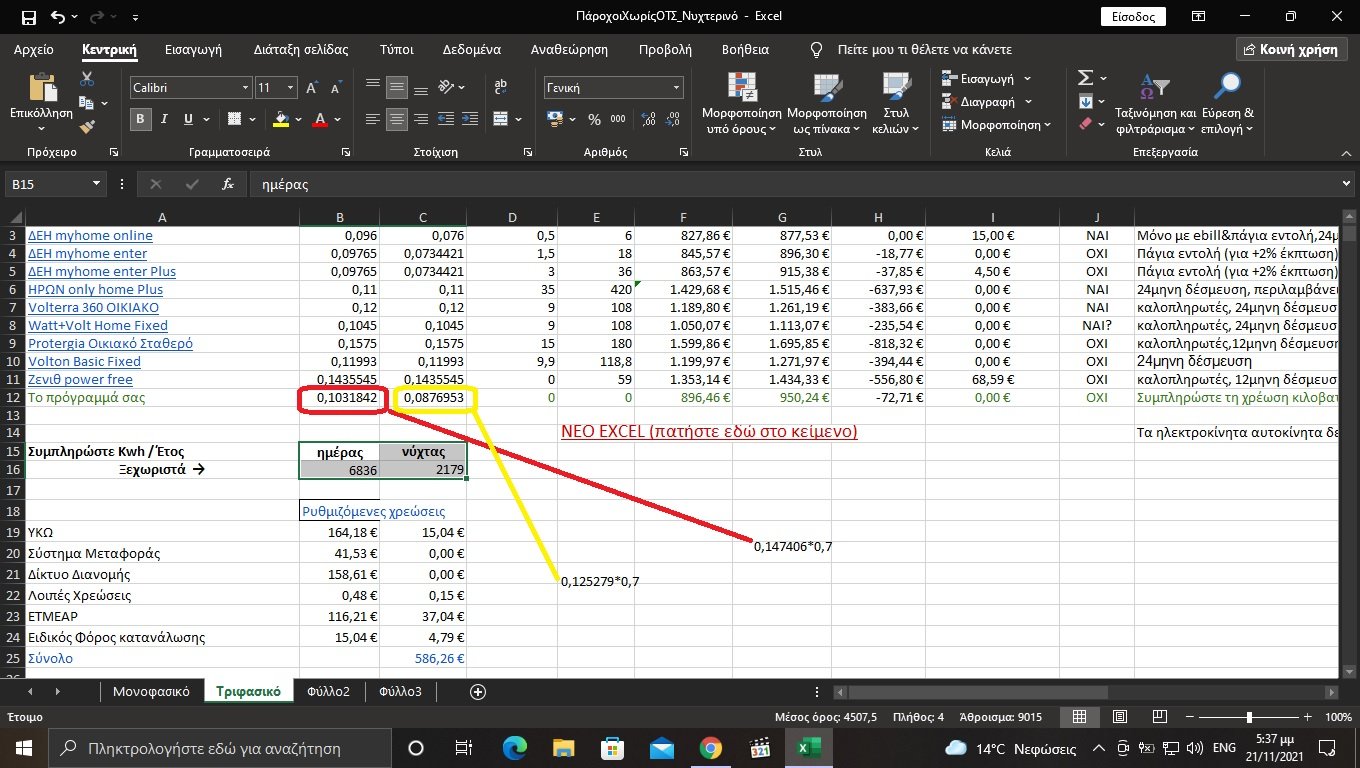Click the Insert Function fx icon
This screenshot has width=1360, height=768.
228,184
